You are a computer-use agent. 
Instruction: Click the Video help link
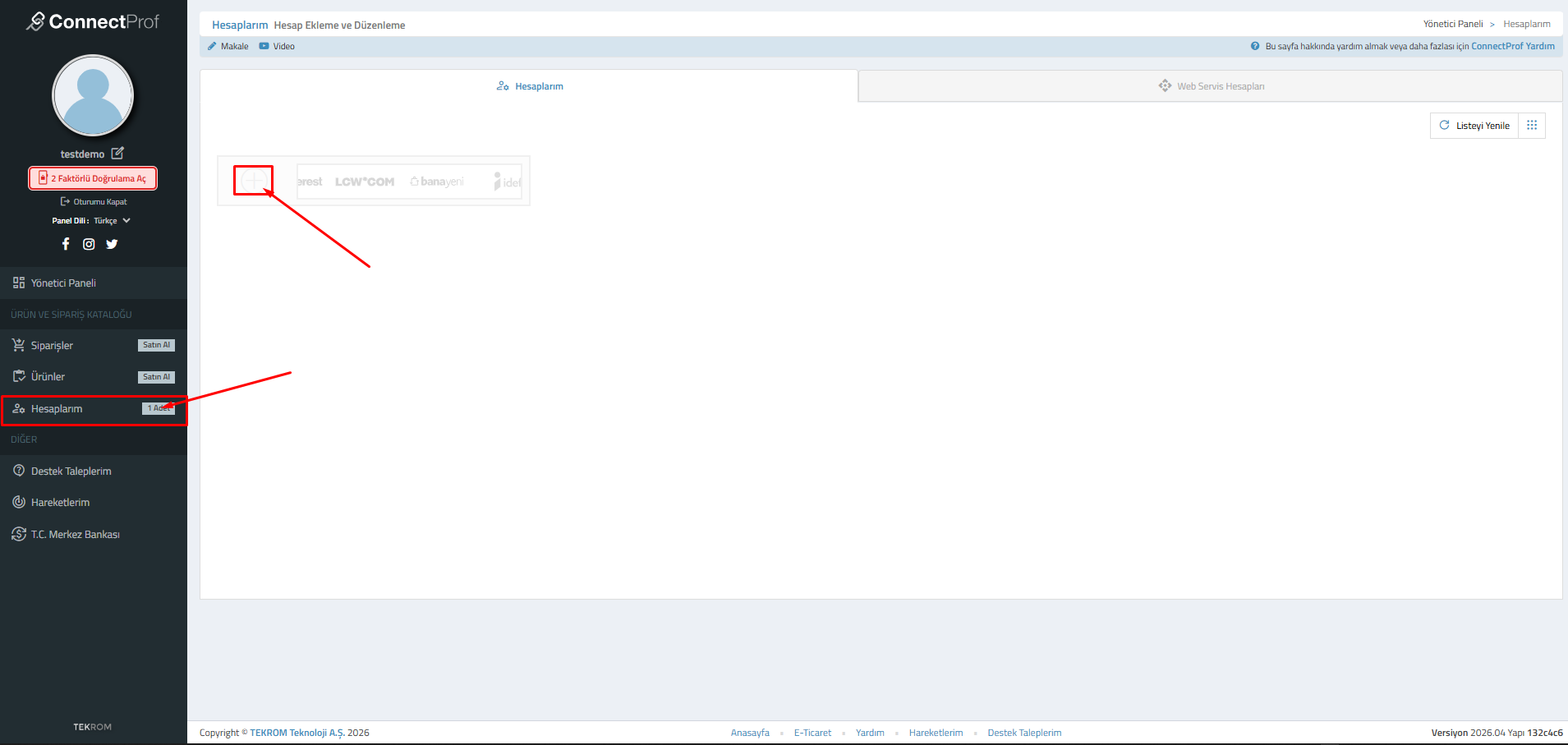pyautogui.click(x=277, y=46)
